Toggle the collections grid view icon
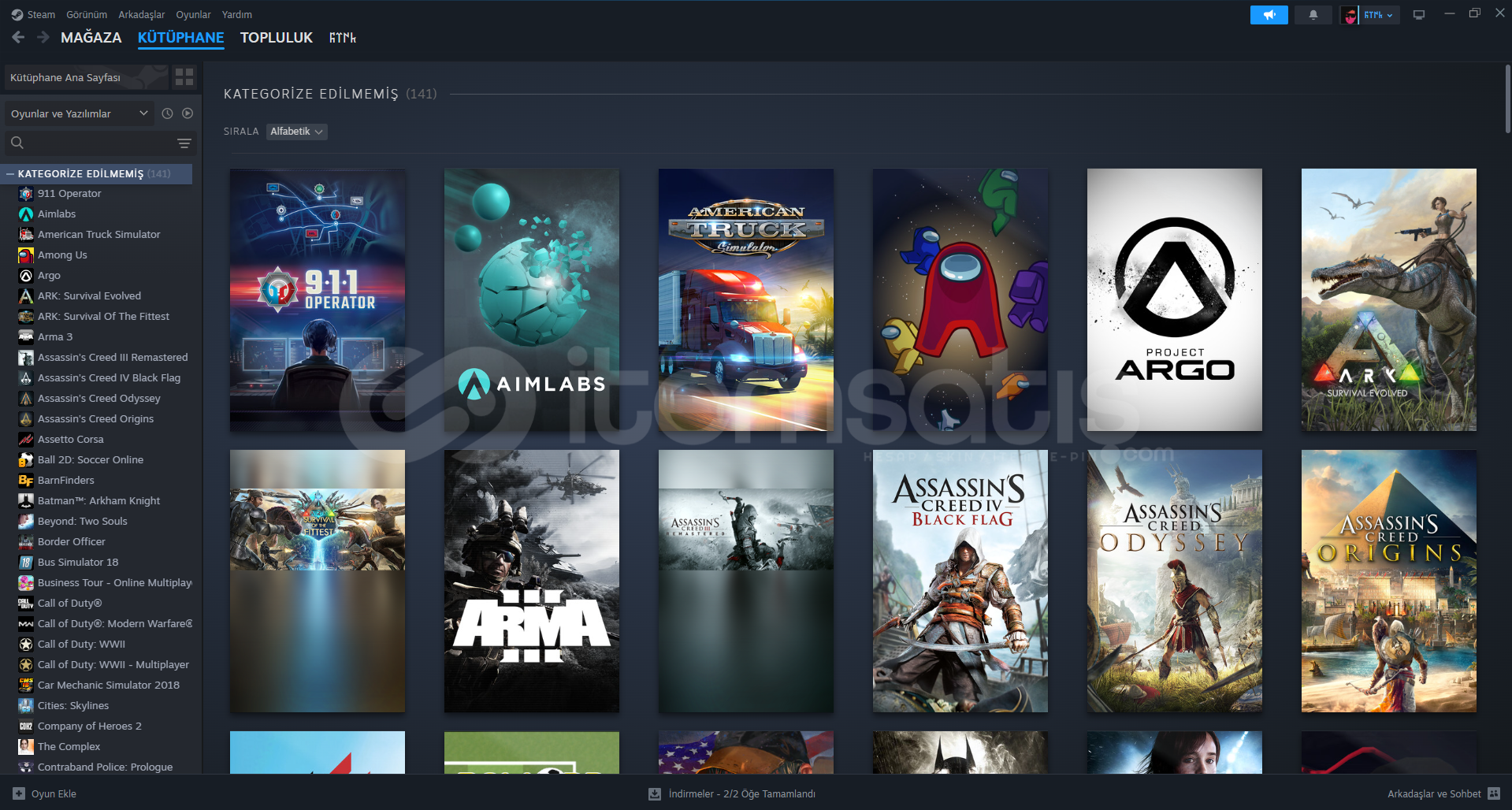The image size is (1512, 810). [x=184, y=76]
